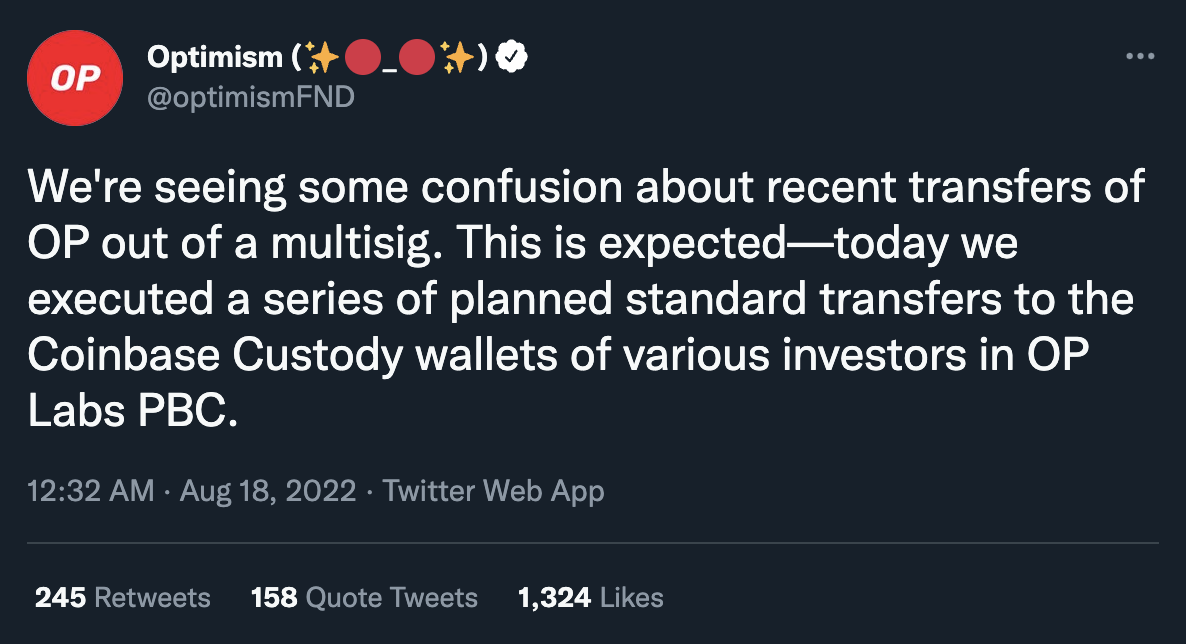Open the three-dot more options menu
1186x644 pixels.
pos(1140,57)
